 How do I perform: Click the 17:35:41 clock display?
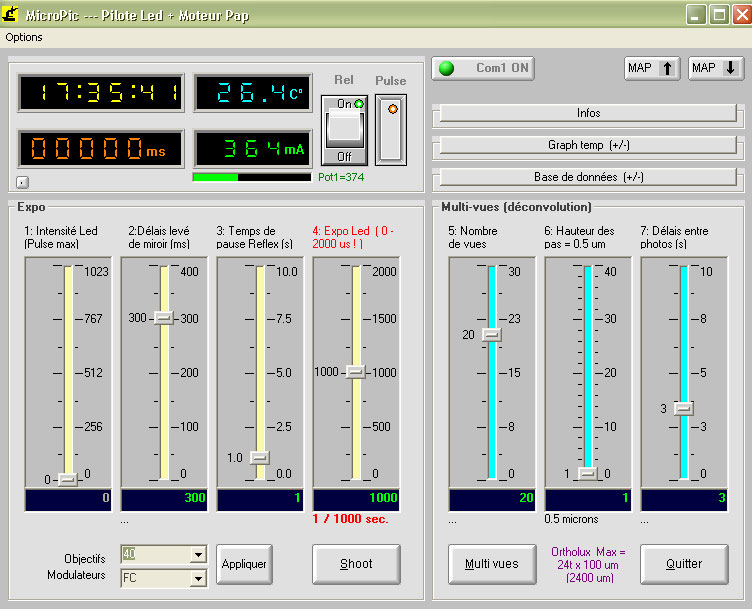pyautogui.click(x=101, y=93)
